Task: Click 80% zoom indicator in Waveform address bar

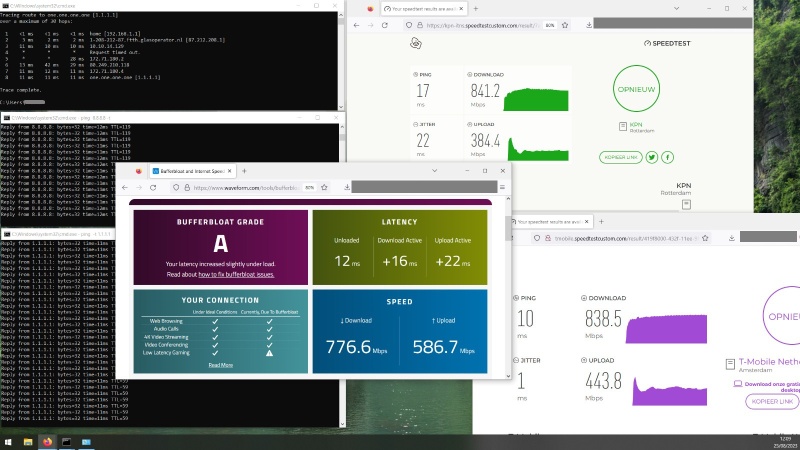Action: tap(309, 188)
